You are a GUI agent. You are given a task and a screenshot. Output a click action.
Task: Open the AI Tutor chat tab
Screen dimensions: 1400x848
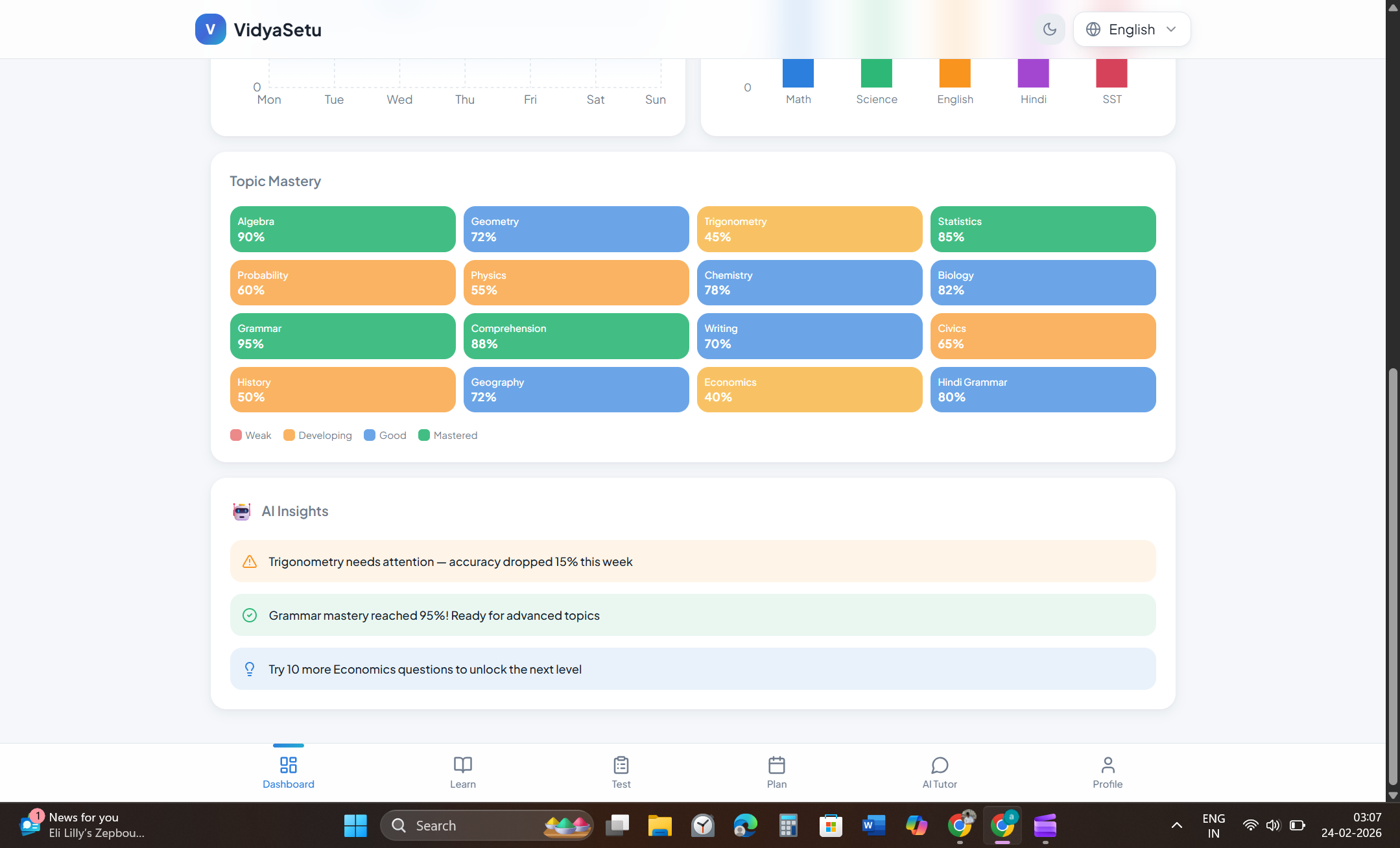click(939, 765)
